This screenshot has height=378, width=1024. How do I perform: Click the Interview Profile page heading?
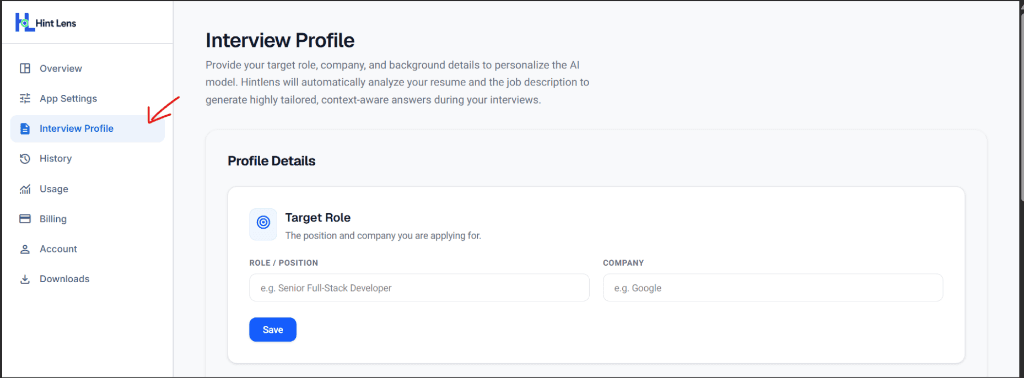[x=280, y=40]
